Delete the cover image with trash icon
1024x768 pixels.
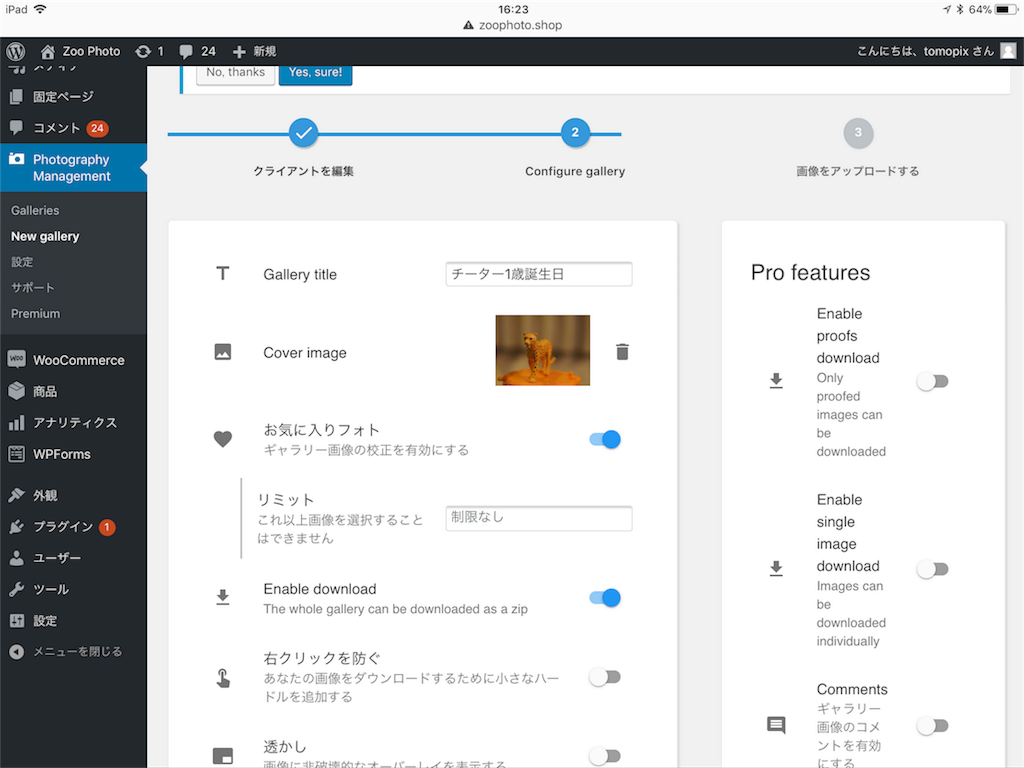click(622, 352)
